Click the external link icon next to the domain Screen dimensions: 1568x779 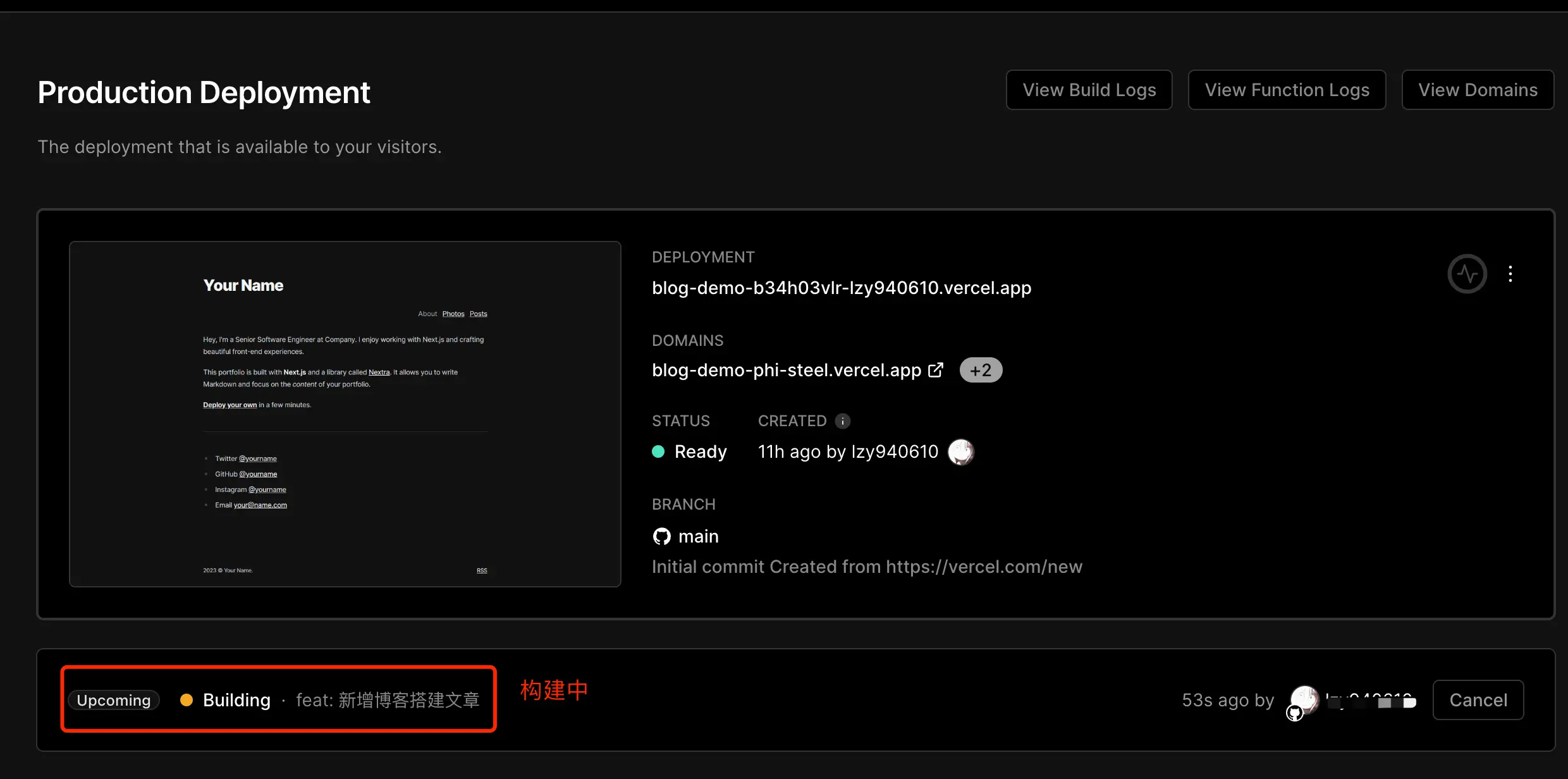click(x=936, y=370)
